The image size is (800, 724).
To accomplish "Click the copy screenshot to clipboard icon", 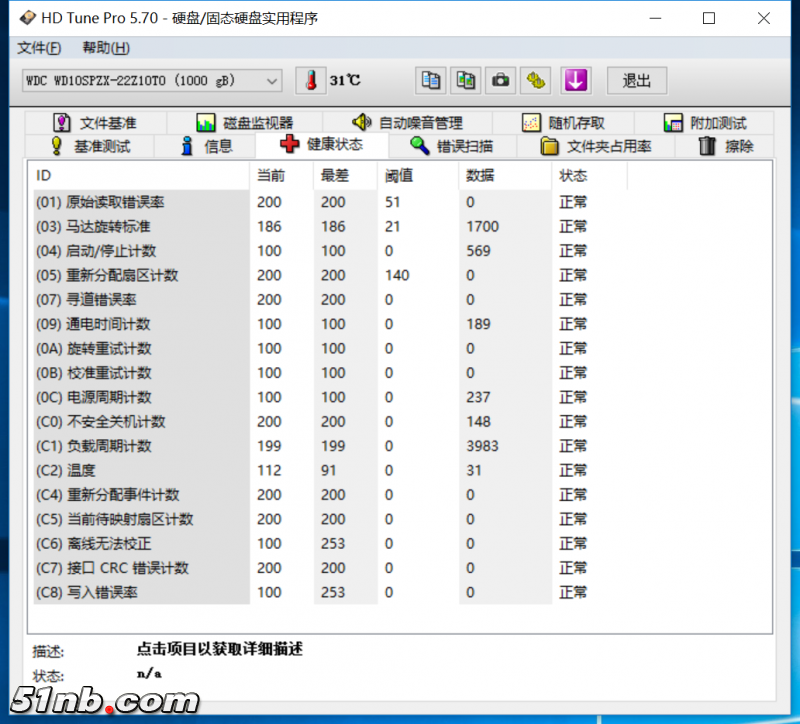I will [x=466, y=81].
